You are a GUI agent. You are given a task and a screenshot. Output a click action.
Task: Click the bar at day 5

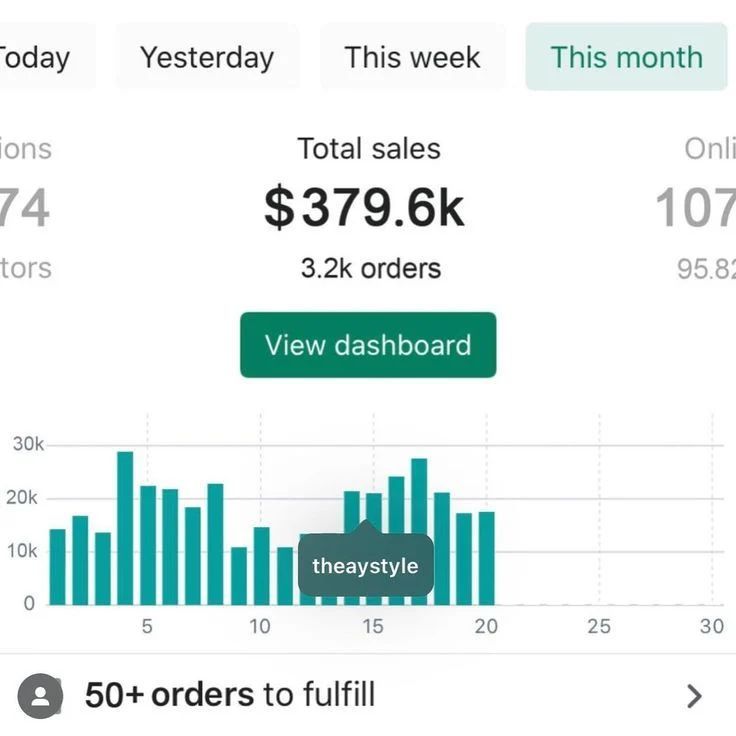tap(148, 544)
